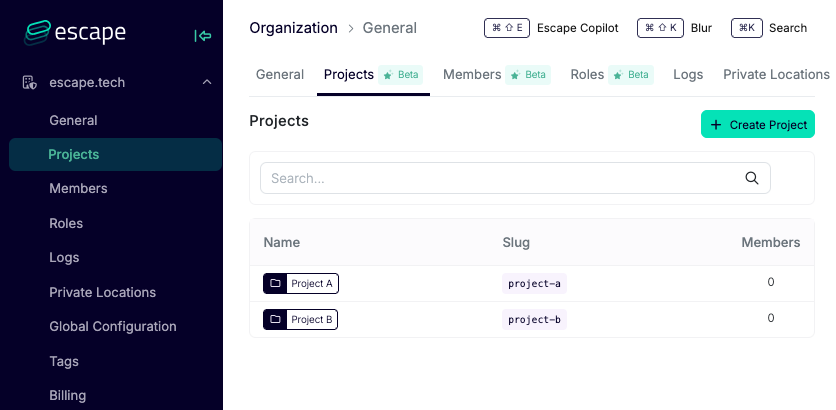Viewport: 836px width, 410px height.
Task: Switch to the Members tab
Action: [472, 75]
